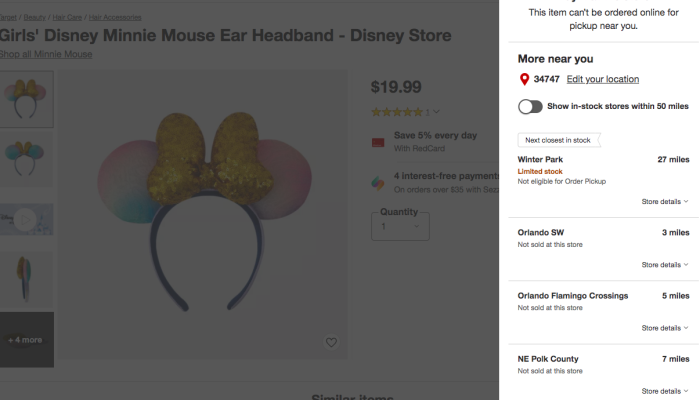This screenshot has height=400, width=700.
Task: Click the +4 more thumbnails tile
Action: click(x=26, y=339)
